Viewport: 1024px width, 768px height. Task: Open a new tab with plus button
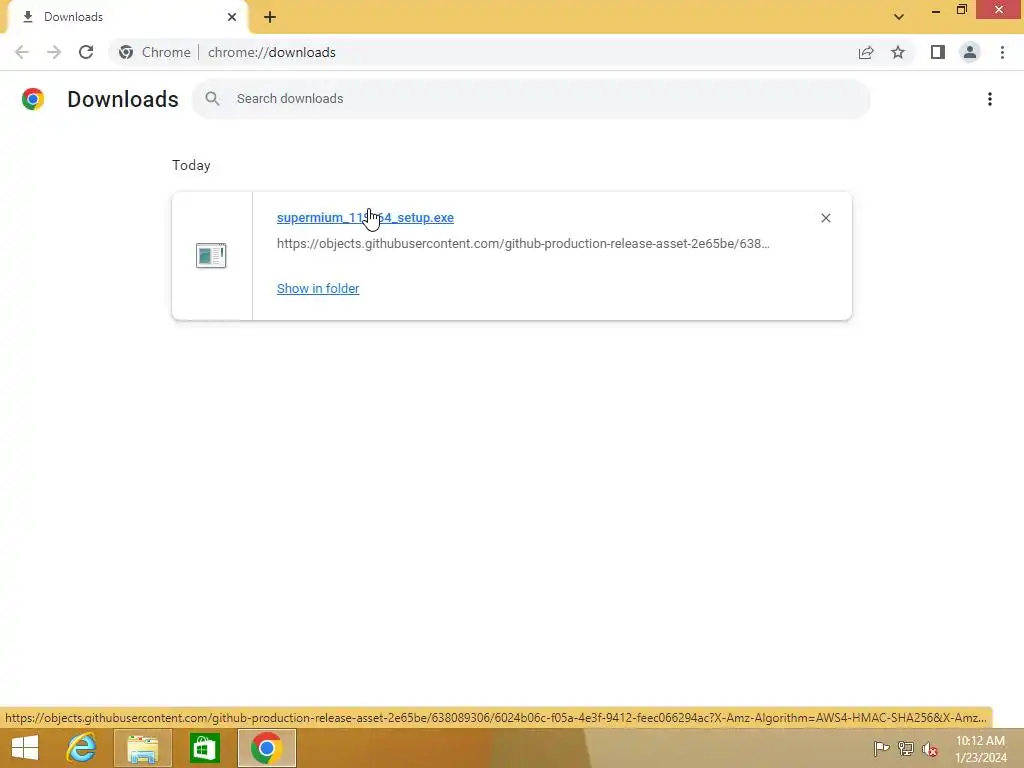pos(270,17)
